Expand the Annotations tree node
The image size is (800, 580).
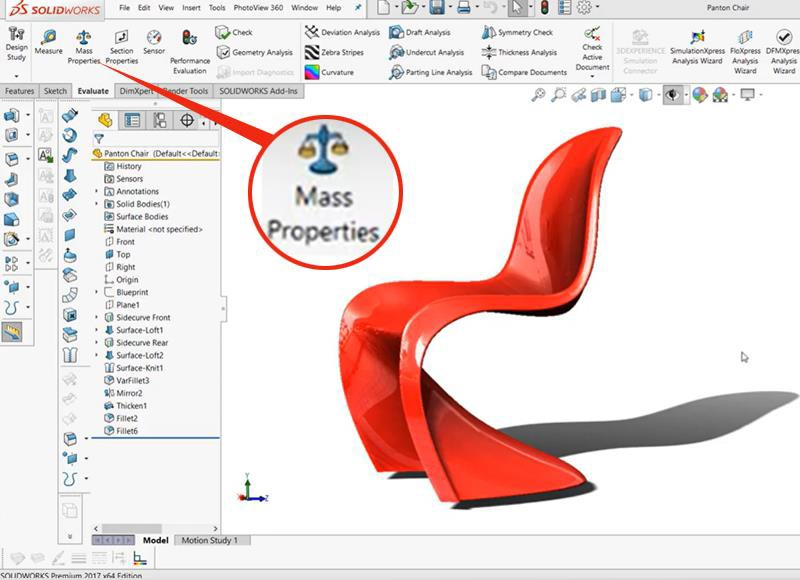click(x=97, y=191)
